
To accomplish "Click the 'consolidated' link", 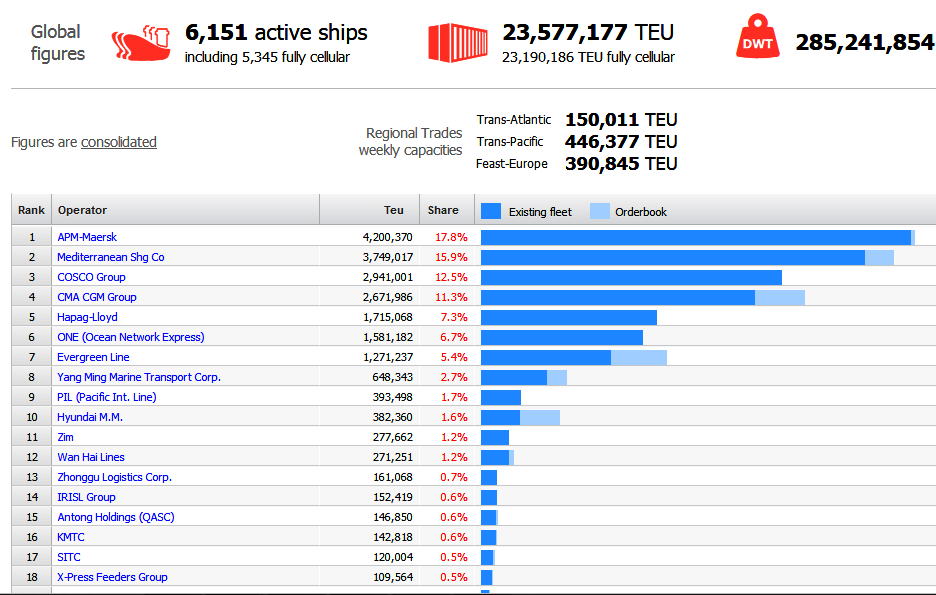I will click(118, 142).
